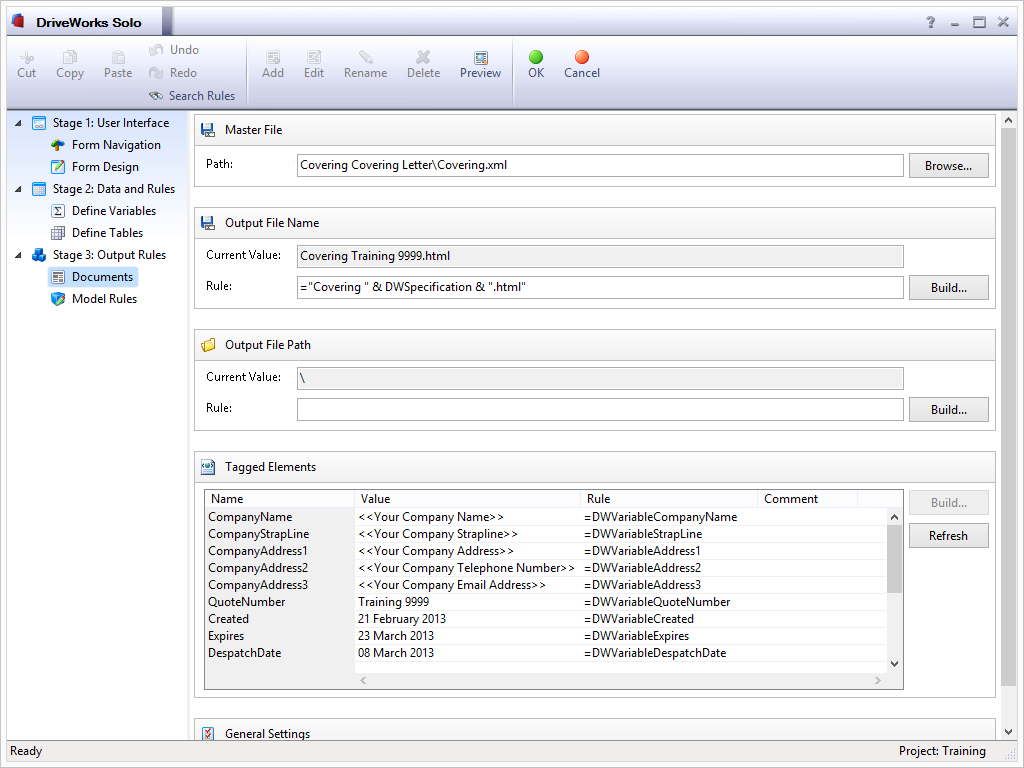Click the Add document icon
Image resolution: width=1024 pixels, height=768 pixels.
(x=273, y=57)
